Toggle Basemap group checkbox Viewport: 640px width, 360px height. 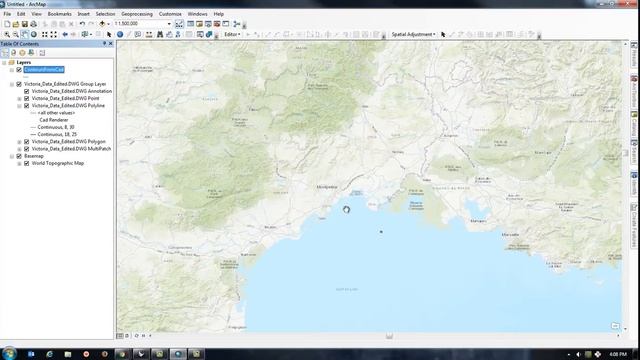click(19, 156)
